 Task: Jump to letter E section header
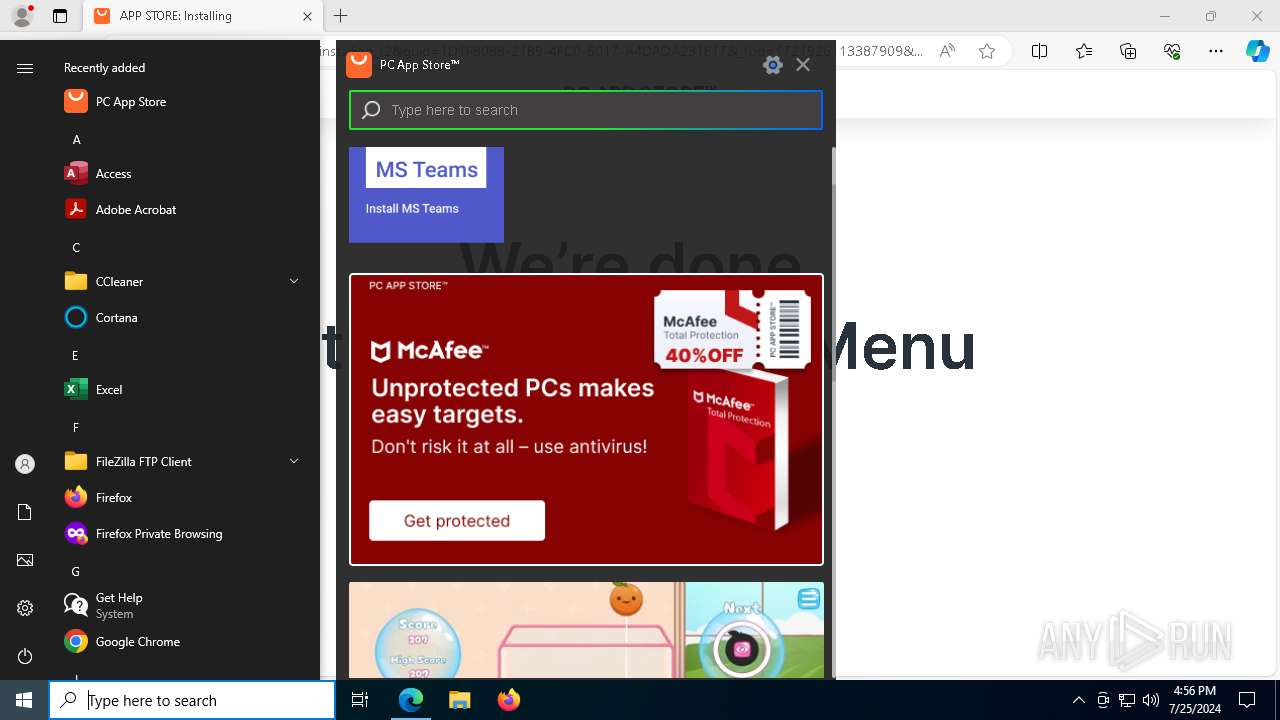pyautogui.click(x=76, y=356)
